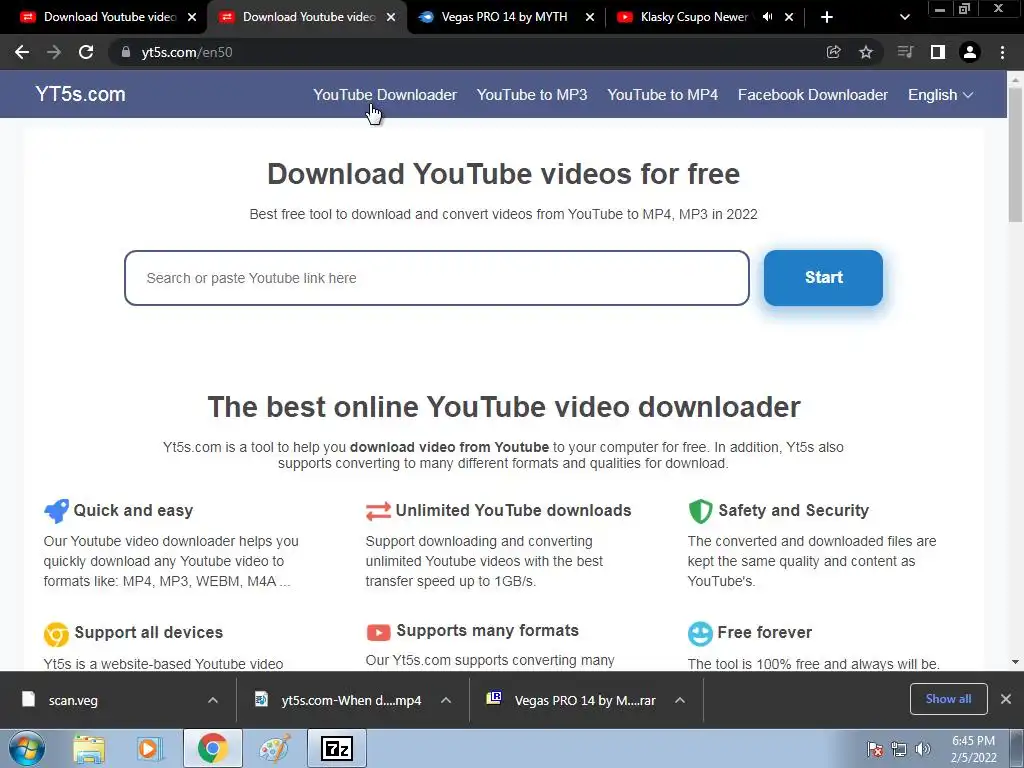Click Show all downloads button
1024x768 pixels.
[x=948, y=699]
